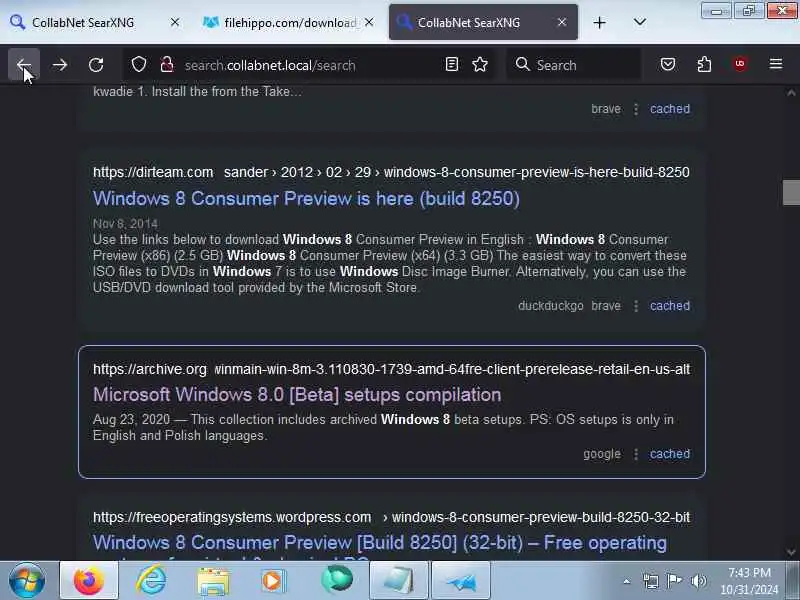The image size is (800, 600).
Task: Open the uBlock Origin extension icon
Action: pyautogui.click(x=740, y=64)
